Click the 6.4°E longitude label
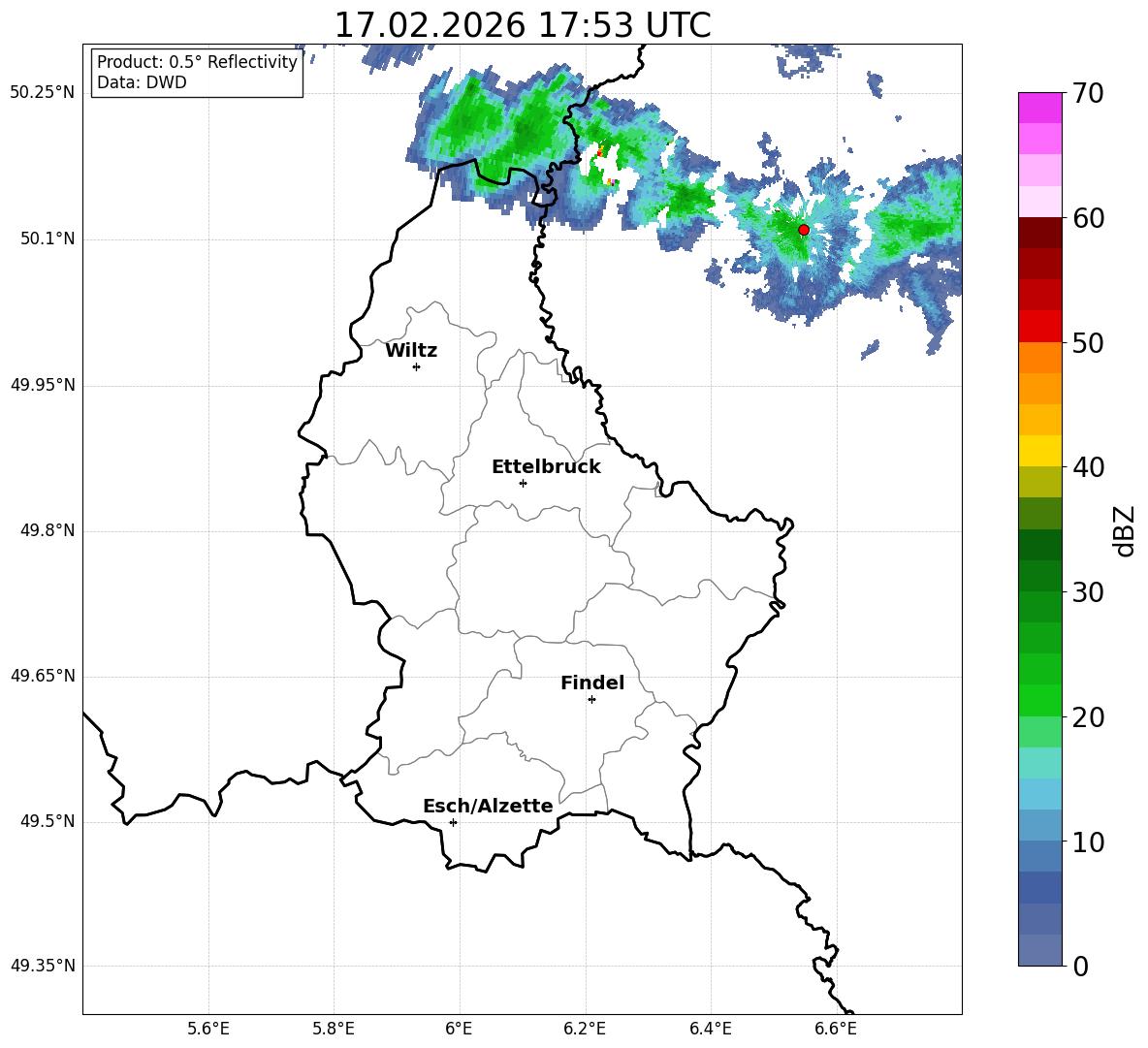The width and height of the screenshot is (1148, 1048). [710, 1029]
